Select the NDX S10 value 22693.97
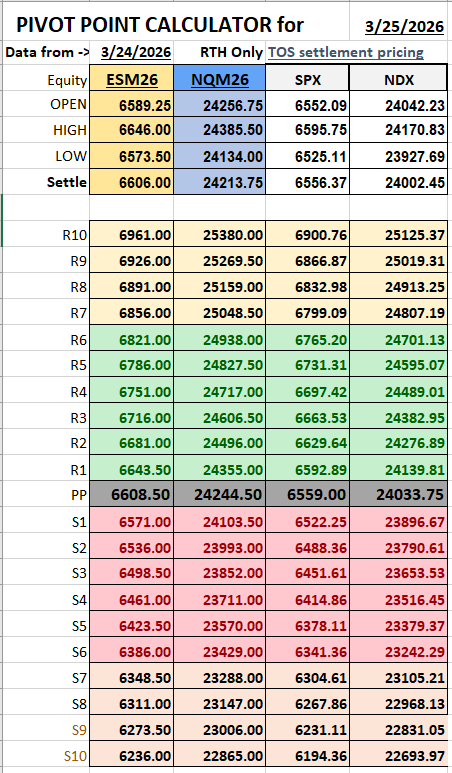 click(399, 755)
